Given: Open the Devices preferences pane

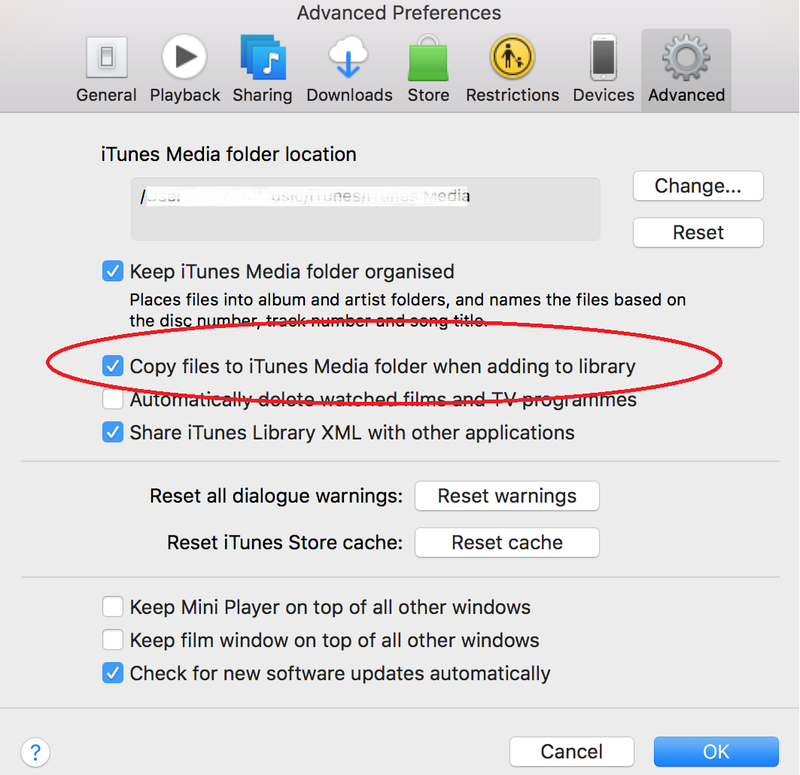Looking at the screenshot, I should tap(603, 69).
